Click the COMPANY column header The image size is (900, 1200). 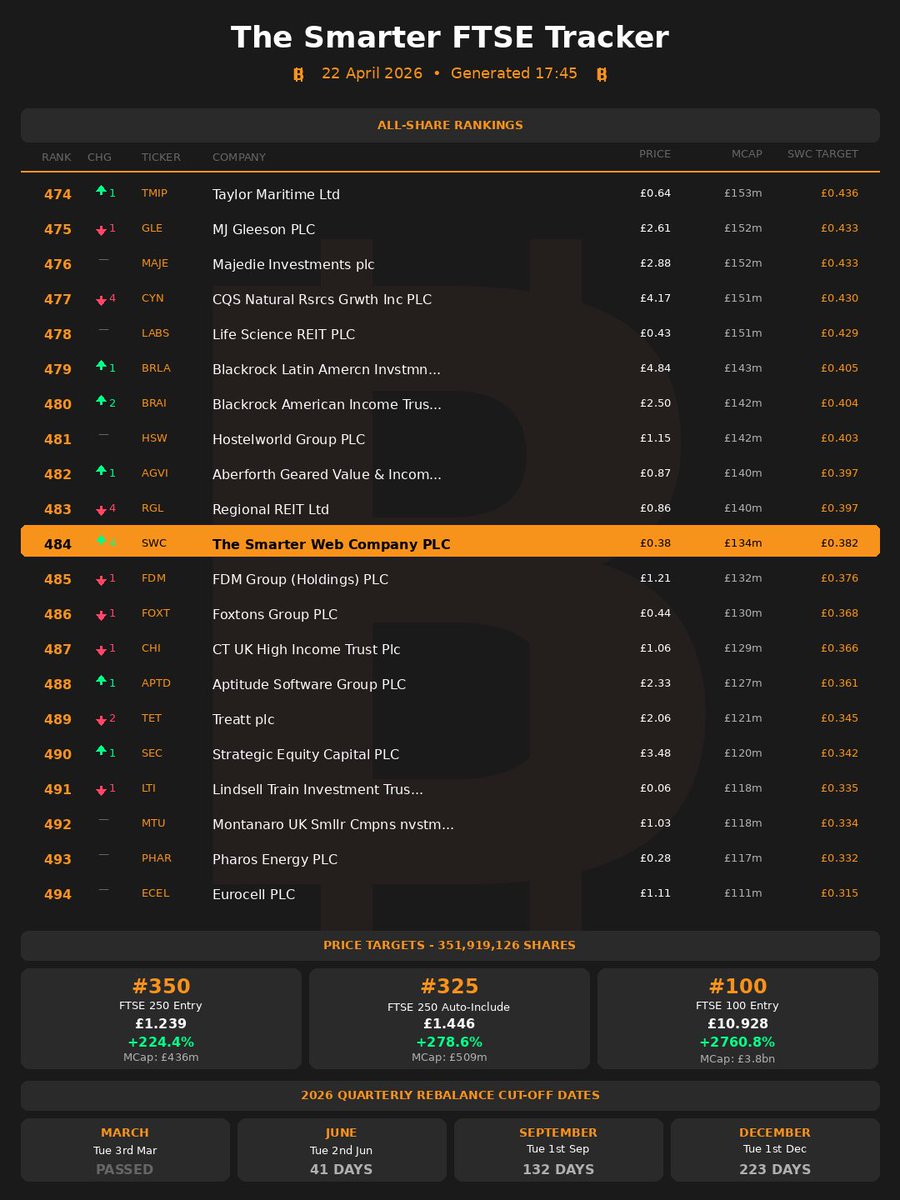coord(239,157)
